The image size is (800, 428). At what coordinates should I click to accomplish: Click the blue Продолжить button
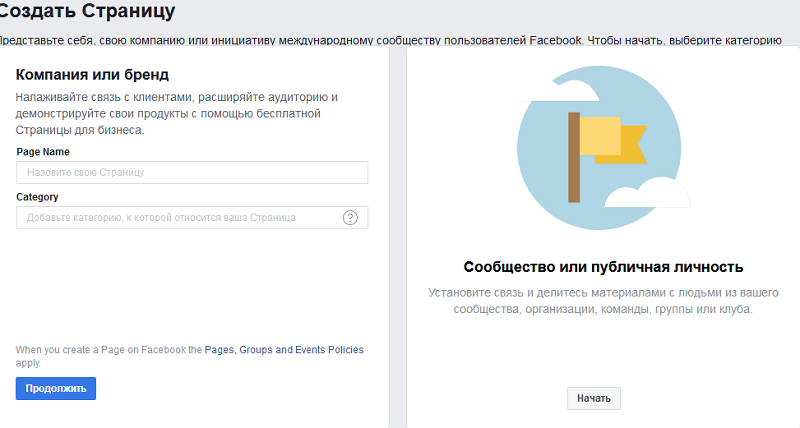coord(56,388)
